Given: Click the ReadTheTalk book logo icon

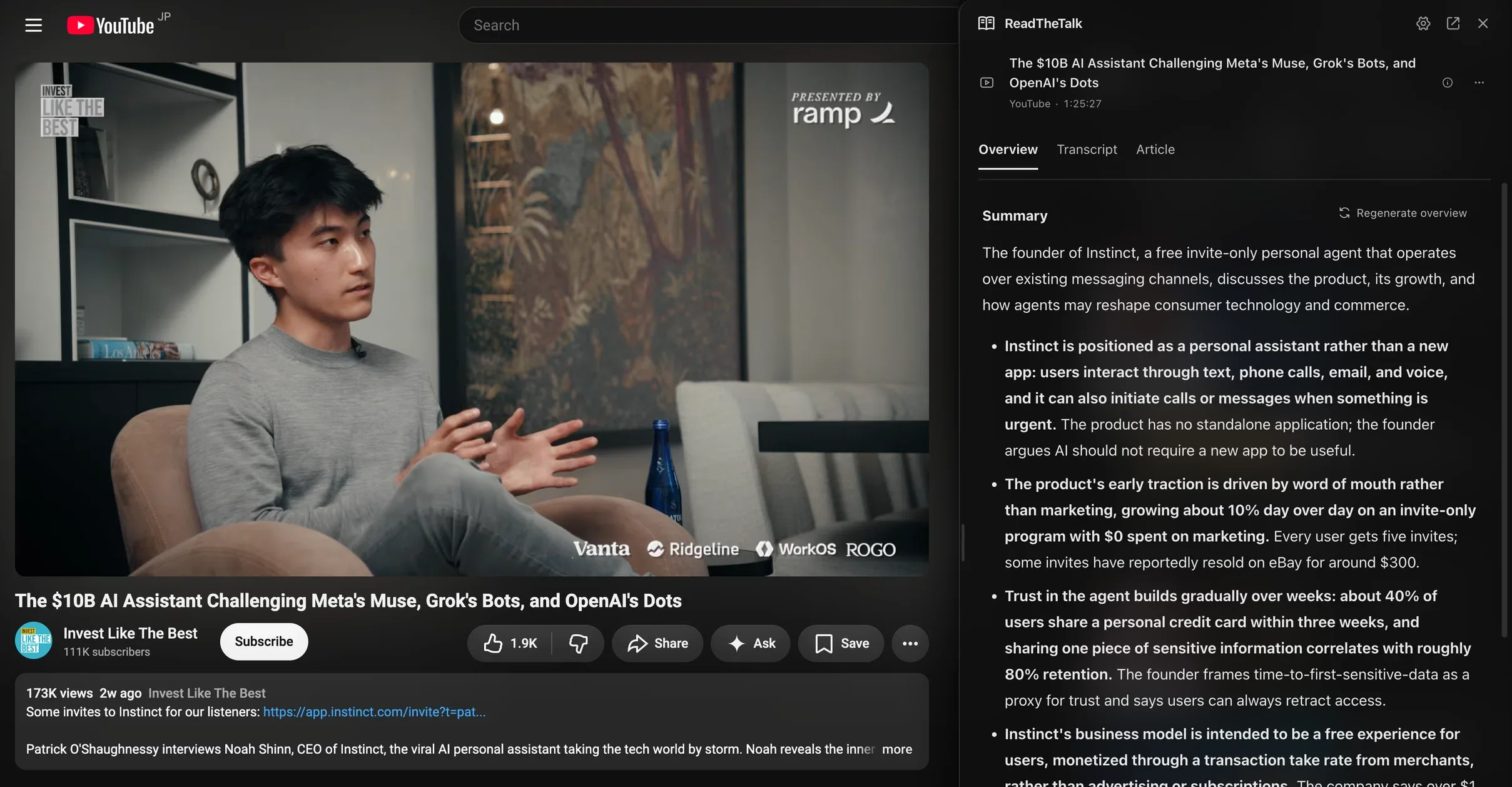Looking at the screenshot, I should click(987, 23).
